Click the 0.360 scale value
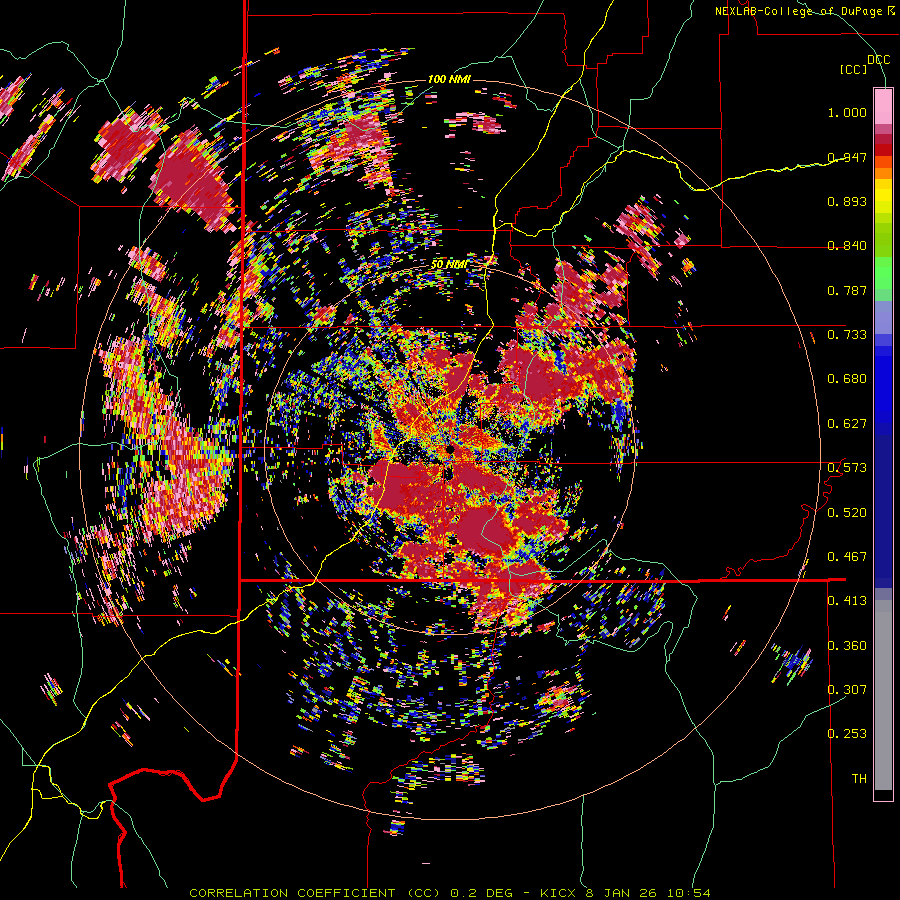Viewport: 900px width, 900px height. pos(847,646)
